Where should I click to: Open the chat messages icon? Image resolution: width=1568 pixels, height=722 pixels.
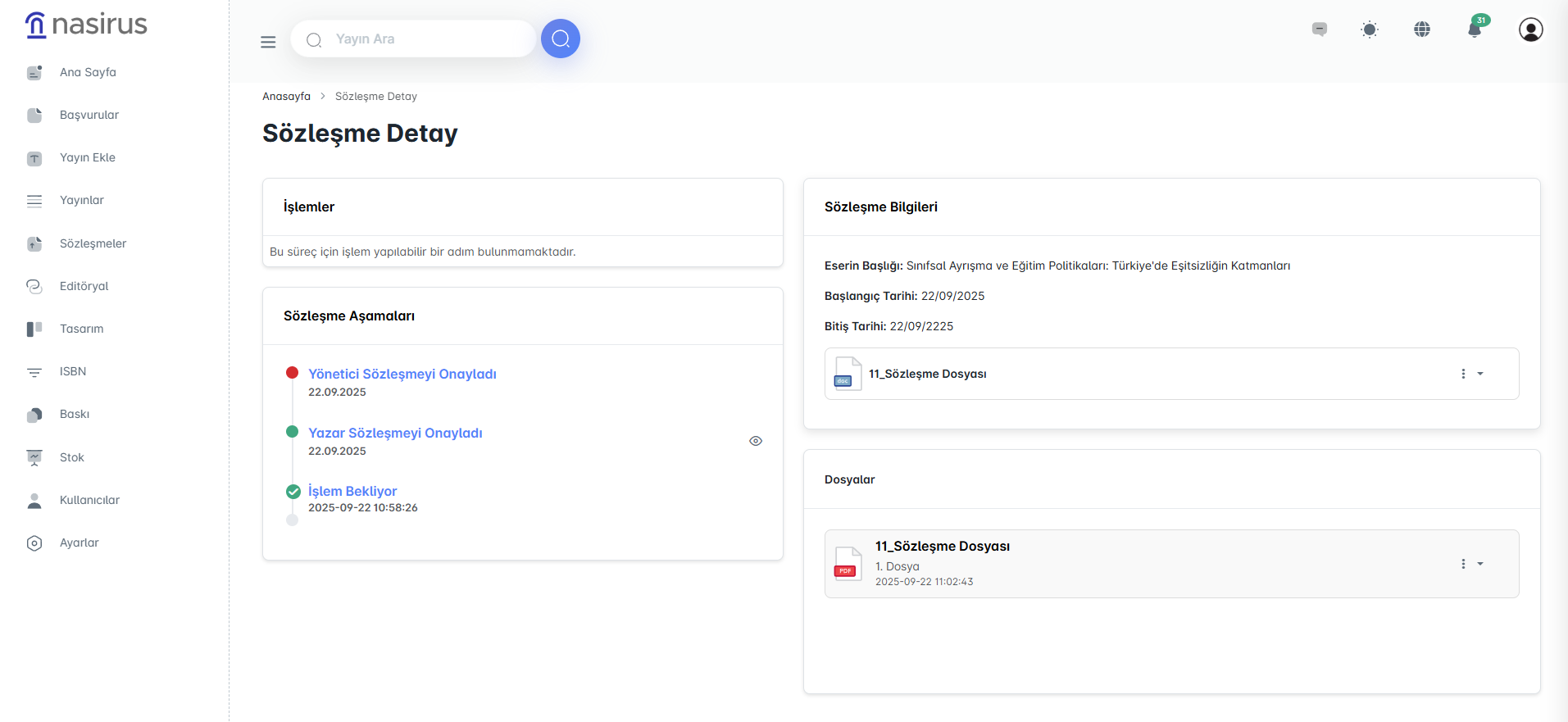point(1320,30)
